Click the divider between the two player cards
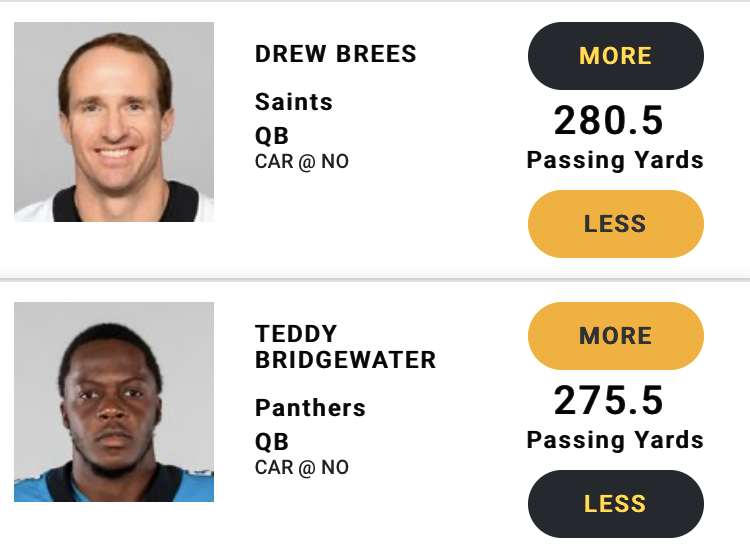 [x=375, y=279]
